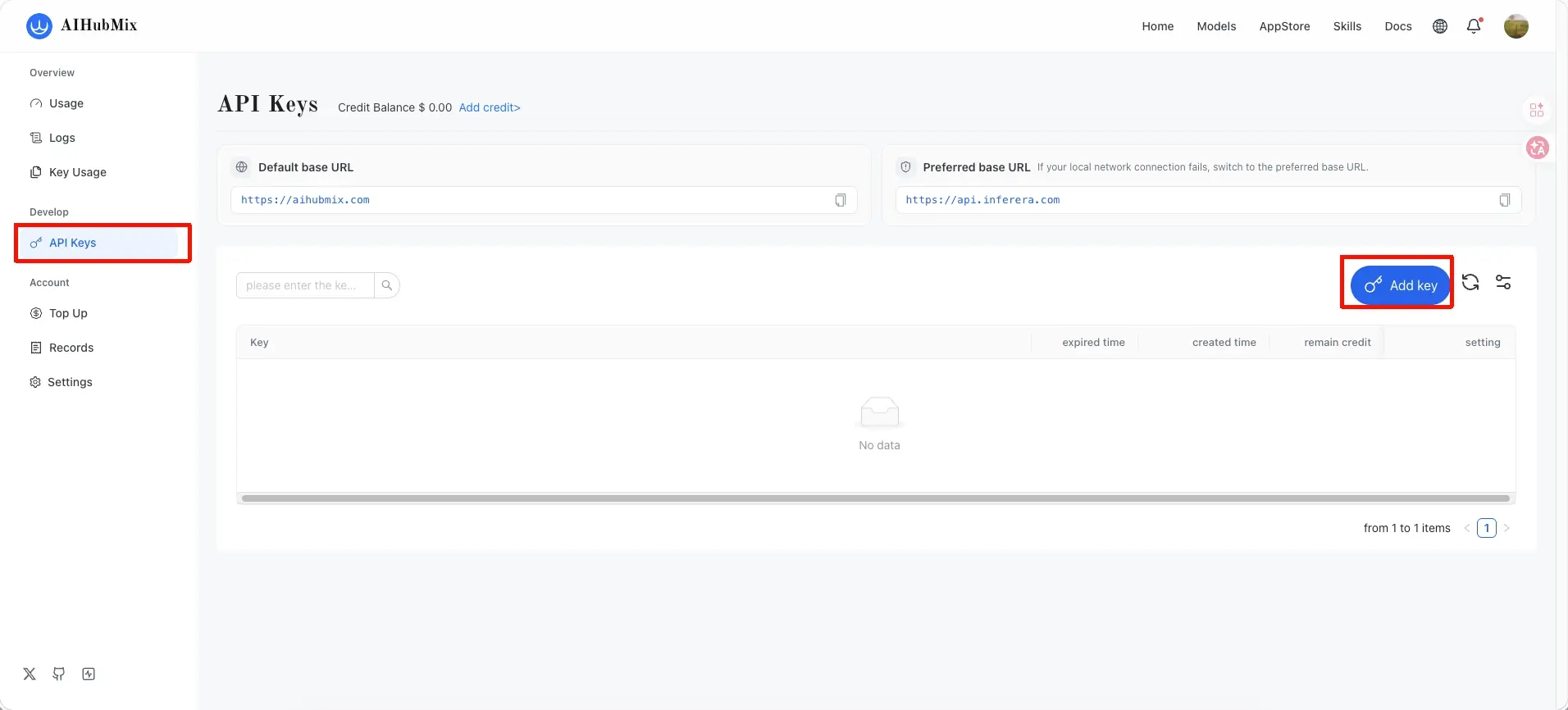Open the language globe icon
Screen dimensions: 1568x710
click(1440, 26)
